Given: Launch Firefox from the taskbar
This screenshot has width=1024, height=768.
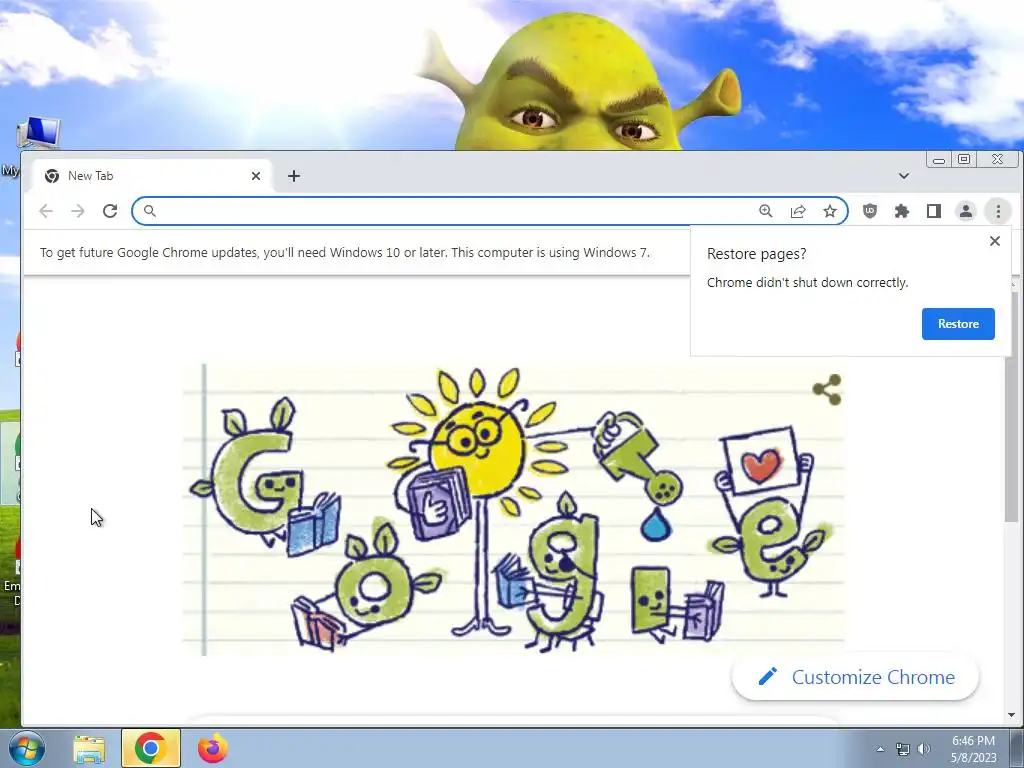Looking at the screenshot, I should [x=213, y=748].
